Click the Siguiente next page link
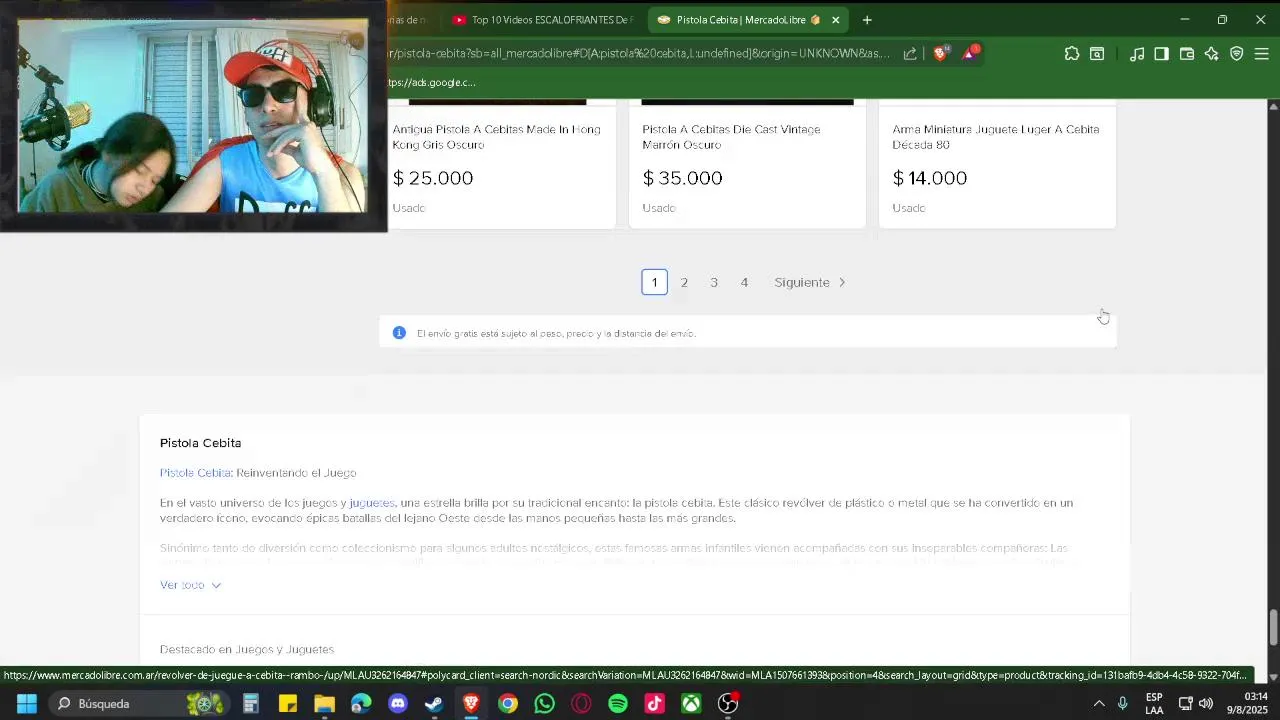This screenshot has height=720, width=1280. tap(810, 282)
